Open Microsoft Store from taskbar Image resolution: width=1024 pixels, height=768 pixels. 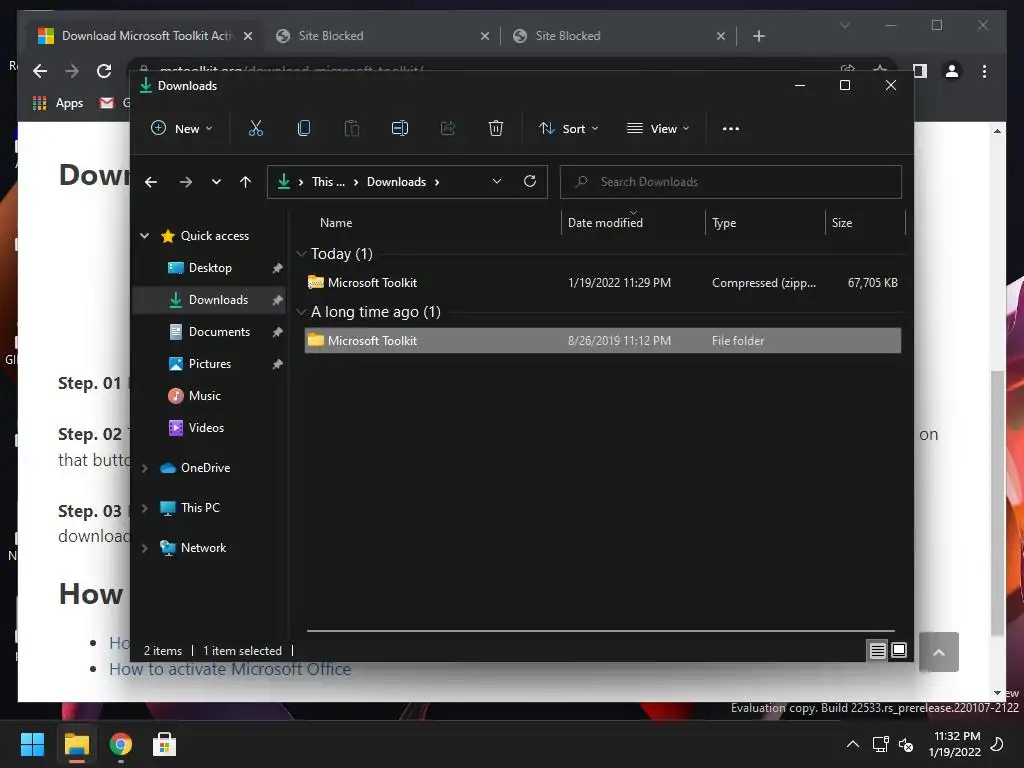pos(165,744)
